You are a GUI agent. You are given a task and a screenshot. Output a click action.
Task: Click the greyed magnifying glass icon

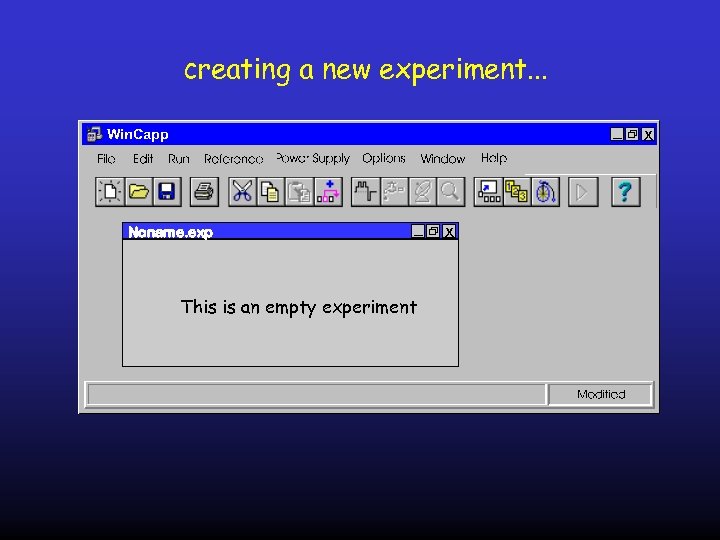click(450, 191)
